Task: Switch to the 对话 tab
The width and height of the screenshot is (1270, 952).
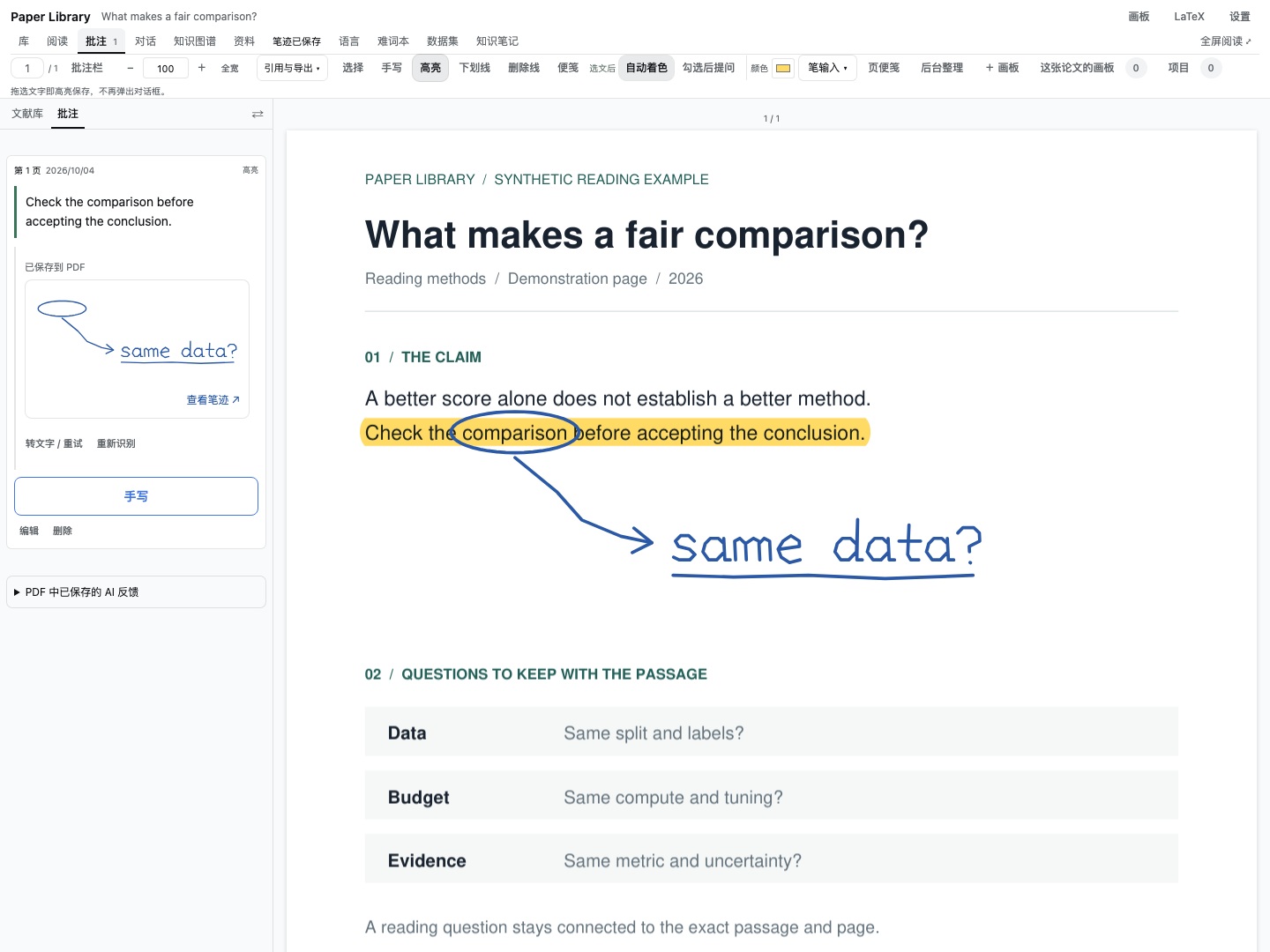Action: (146, 41)
